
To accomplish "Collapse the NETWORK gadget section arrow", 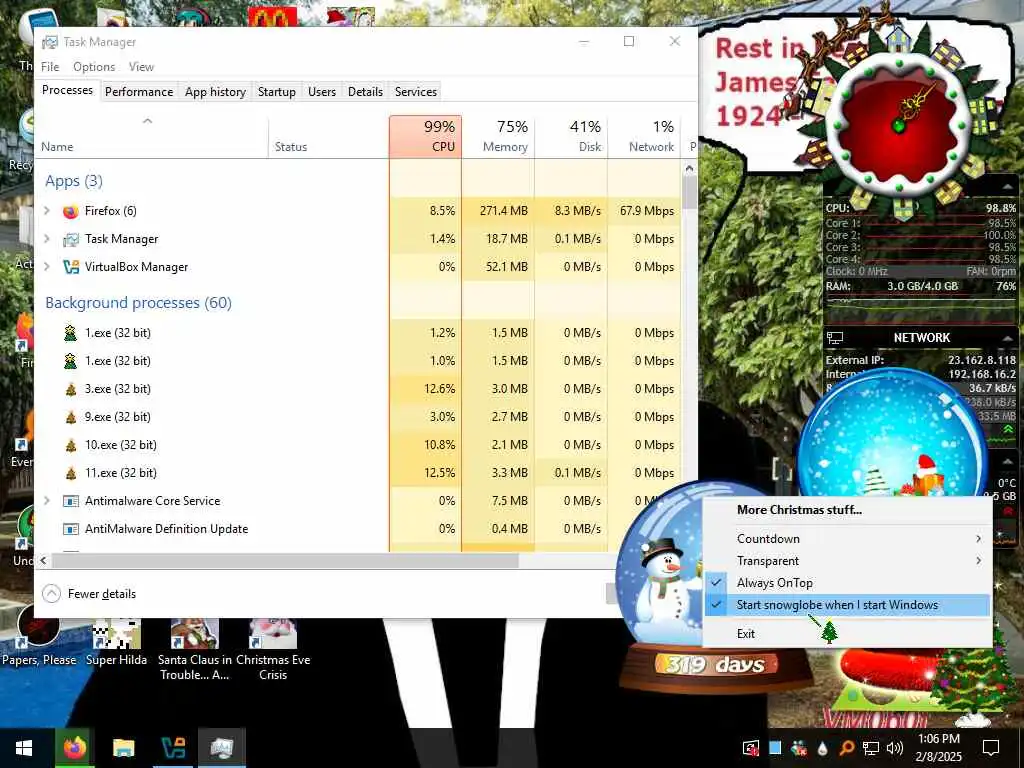I will 1008,338.
